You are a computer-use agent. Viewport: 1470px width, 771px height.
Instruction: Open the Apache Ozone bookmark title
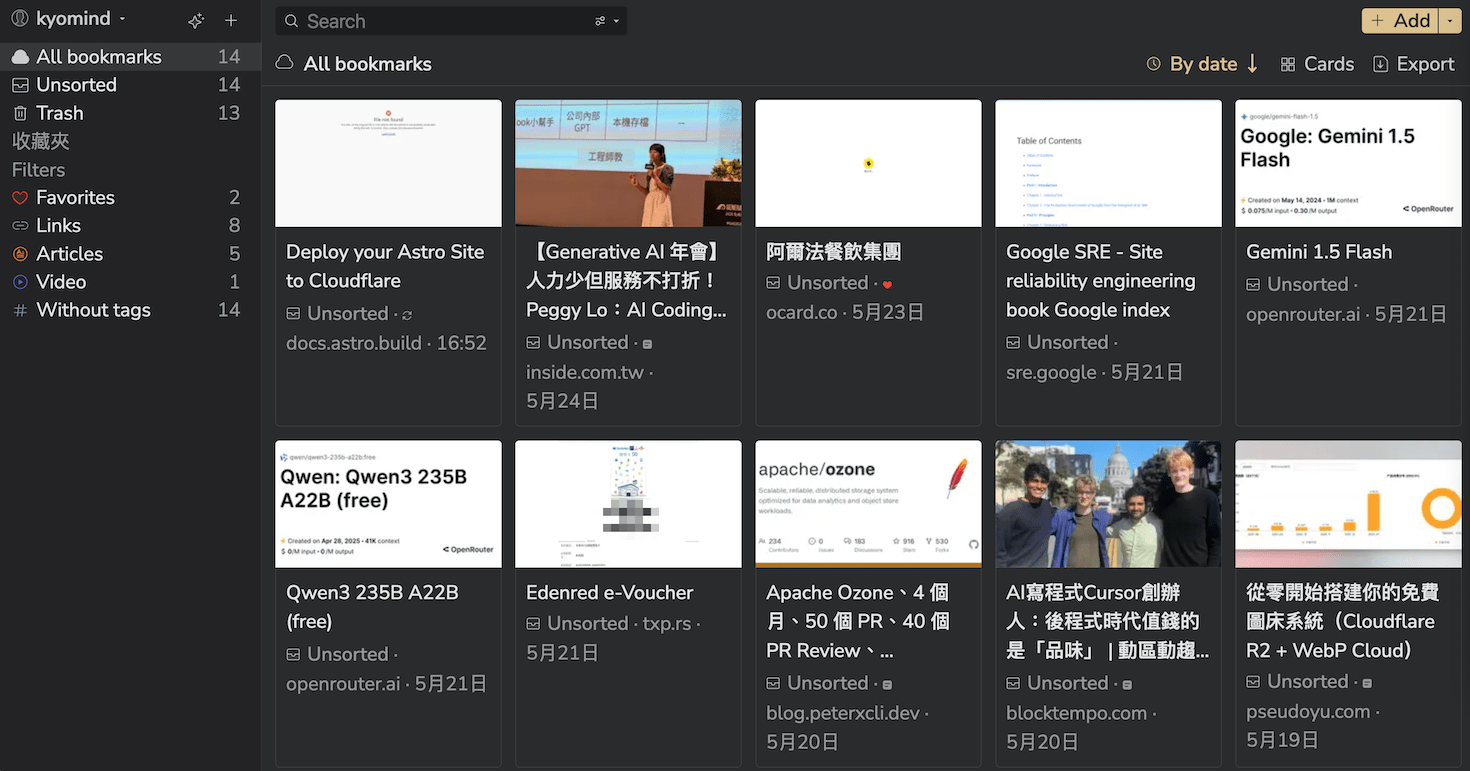[x=858, y=621]
